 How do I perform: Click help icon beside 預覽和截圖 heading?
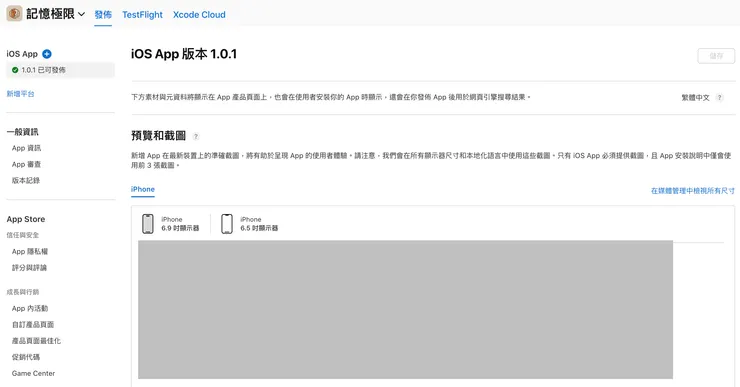pyautogui.click(x=196, y=136)
